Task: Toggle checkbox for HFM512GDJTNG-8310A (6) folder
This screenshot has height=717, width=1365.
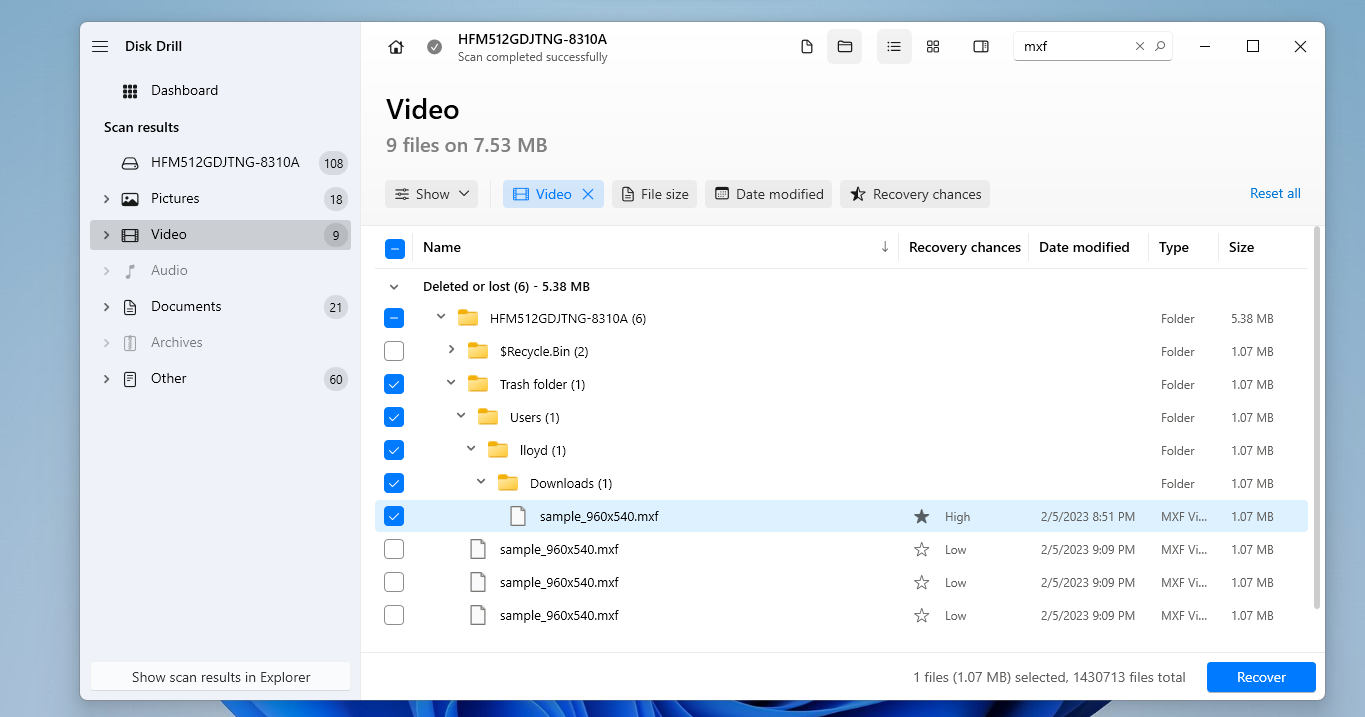Action: click(394, 318)
